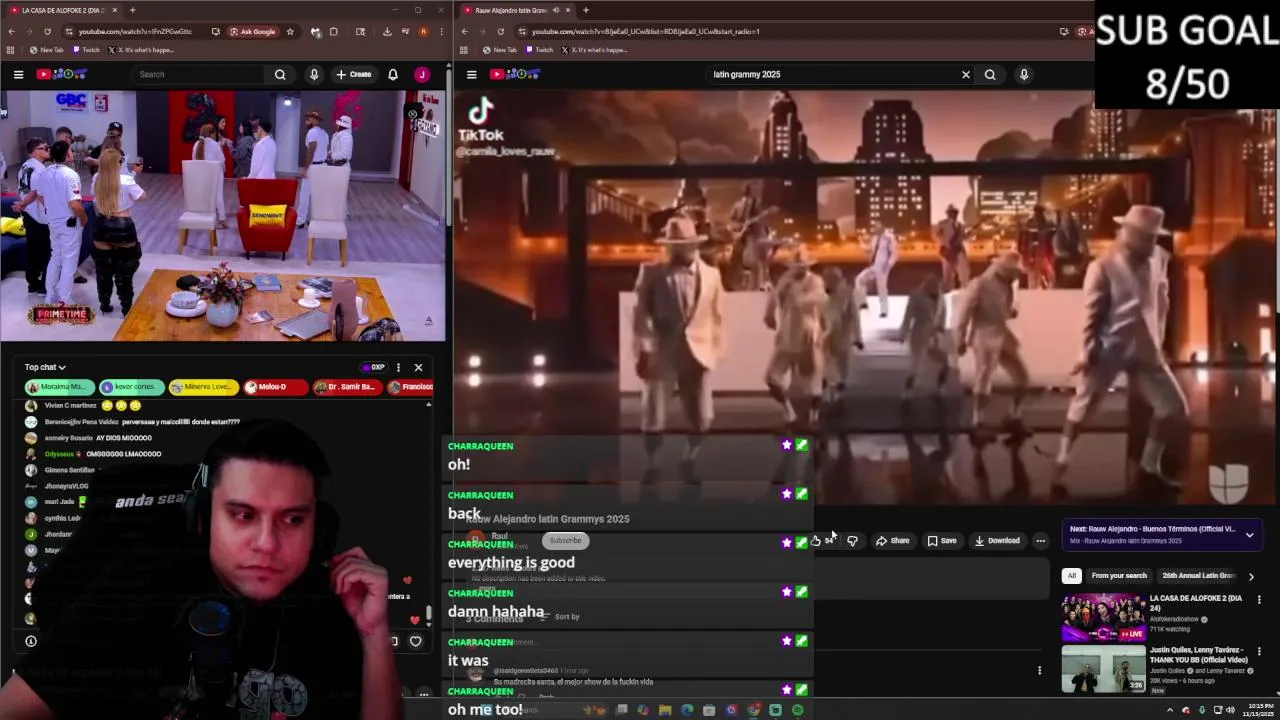Click the Minerva Love... chat chip
The width and height of the screenshot is (1280, 720).
[x=203, y=387]
